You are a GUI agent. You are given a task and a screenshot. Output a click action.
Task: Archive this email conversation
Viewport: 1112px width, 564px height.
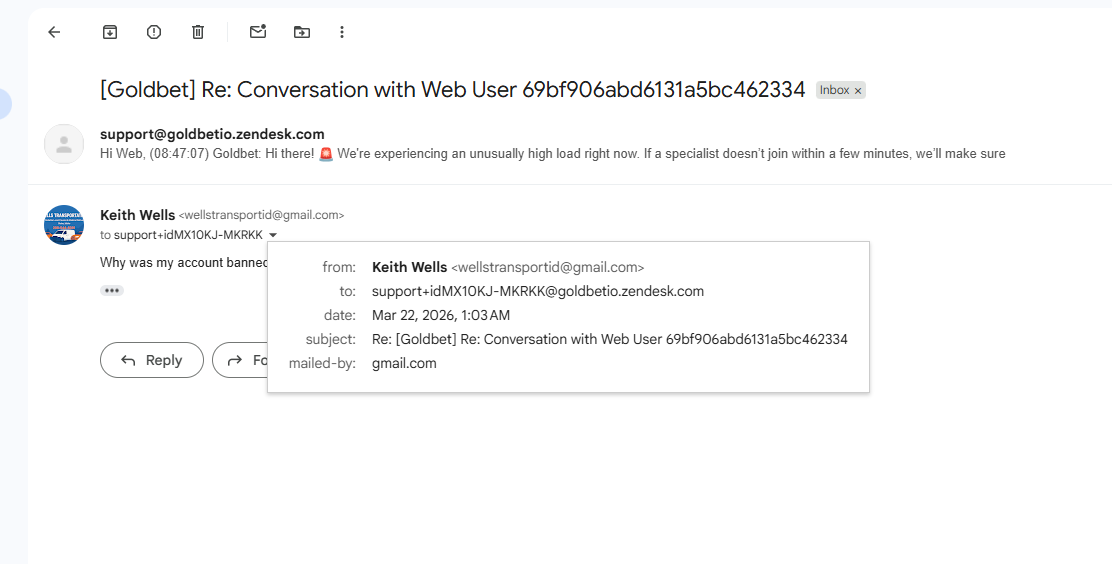click(110, 32)
